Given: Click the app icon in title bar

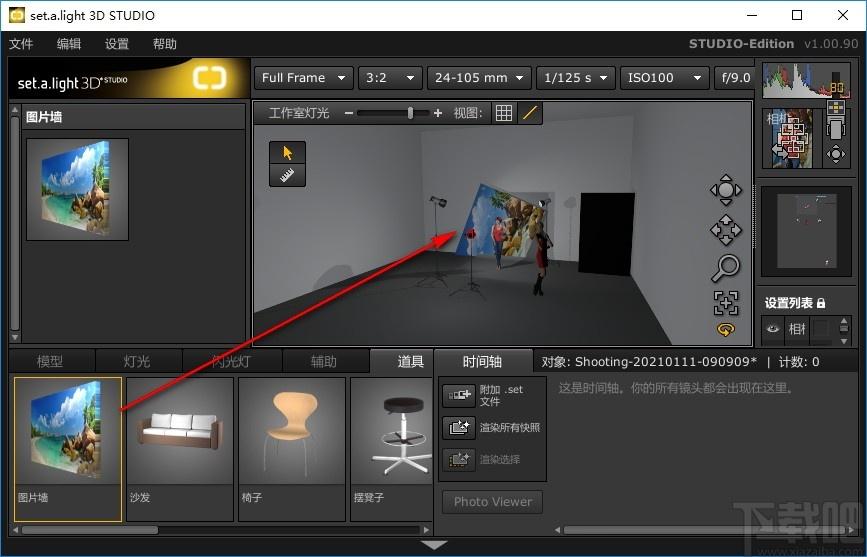Looking at the screenshot, I should [17, 15].
